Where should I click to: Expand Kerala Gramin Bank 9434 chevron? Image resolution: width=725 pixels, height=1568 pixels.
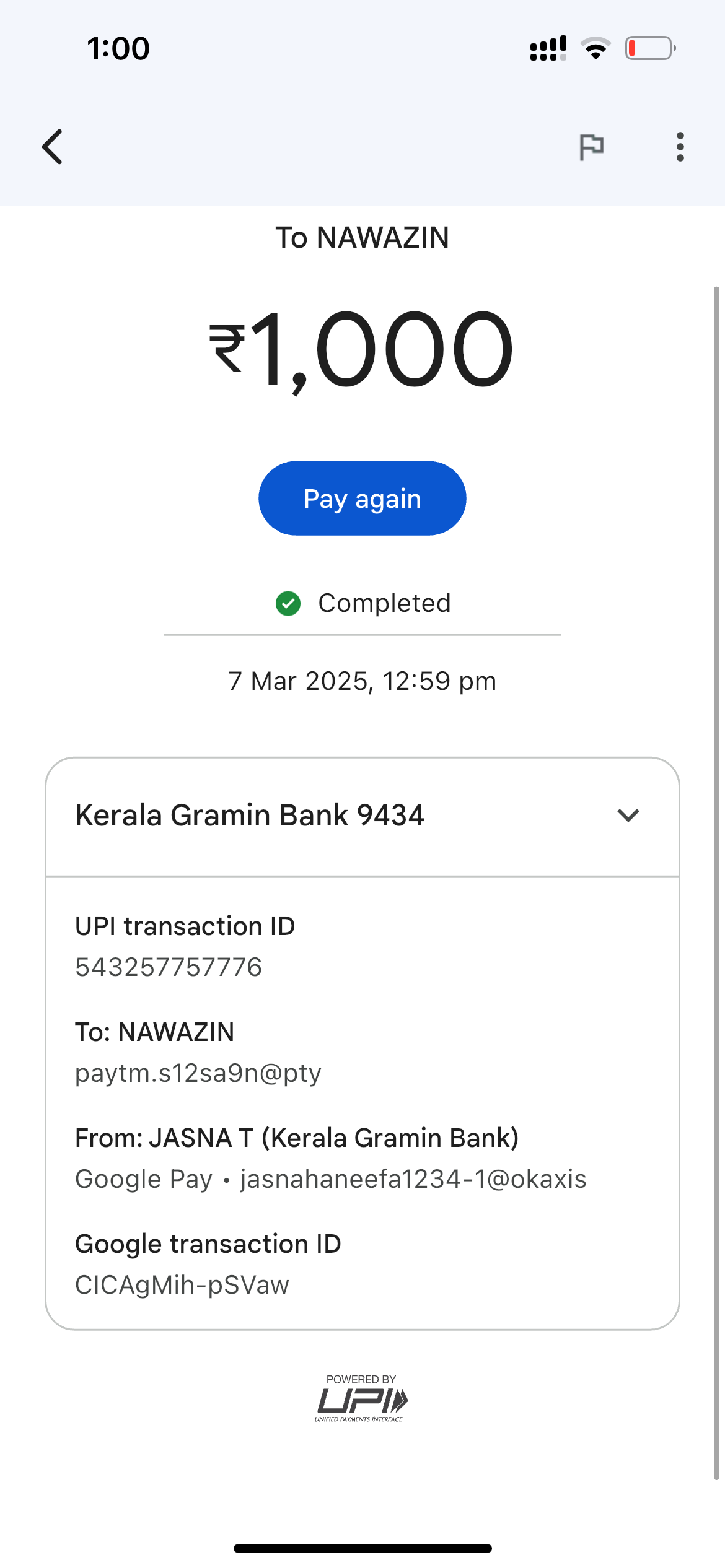point(628,815)
